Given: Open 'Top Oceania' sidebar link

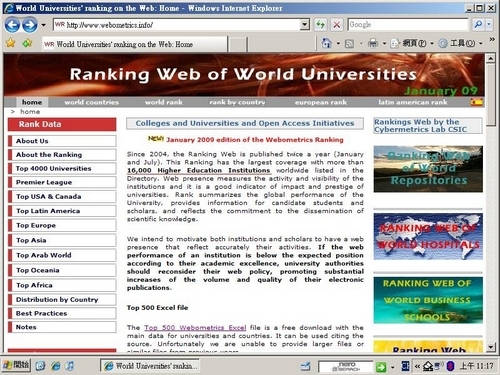Looking at the screenshot, I should 62,270.
